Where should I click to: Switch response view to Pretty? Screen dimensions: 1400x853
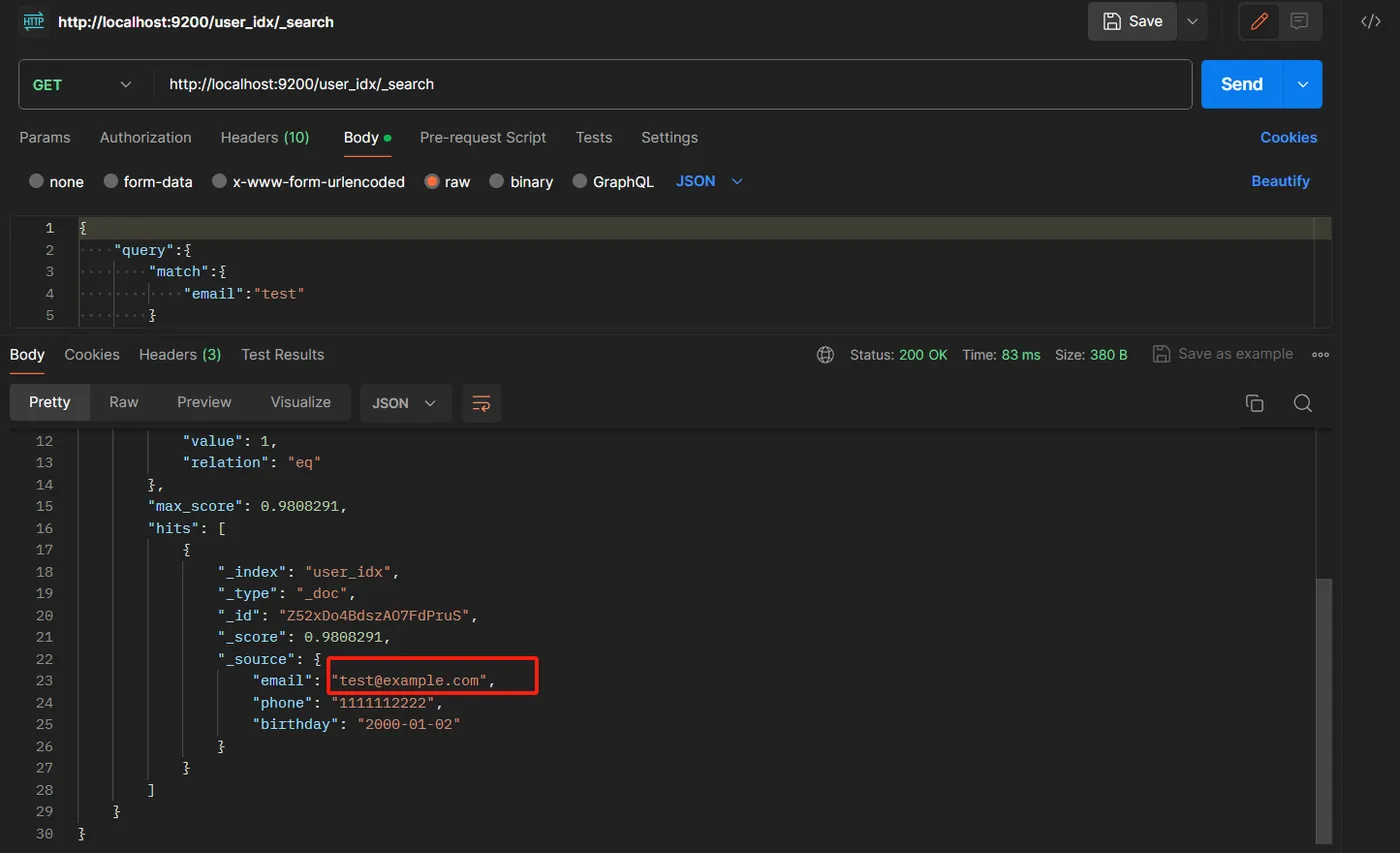click(49, 402)
